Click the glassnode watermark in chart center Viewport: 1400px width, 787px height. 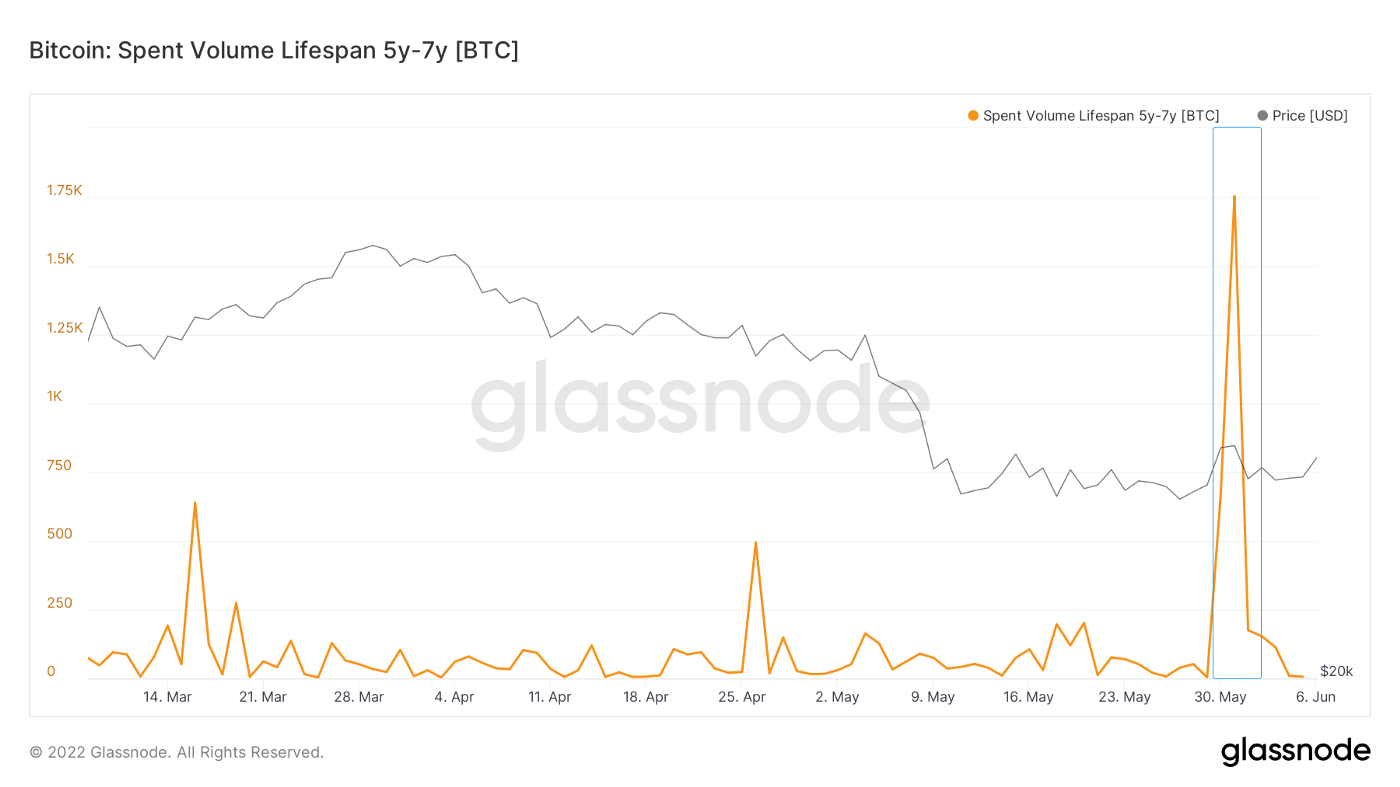click(700, 411)
